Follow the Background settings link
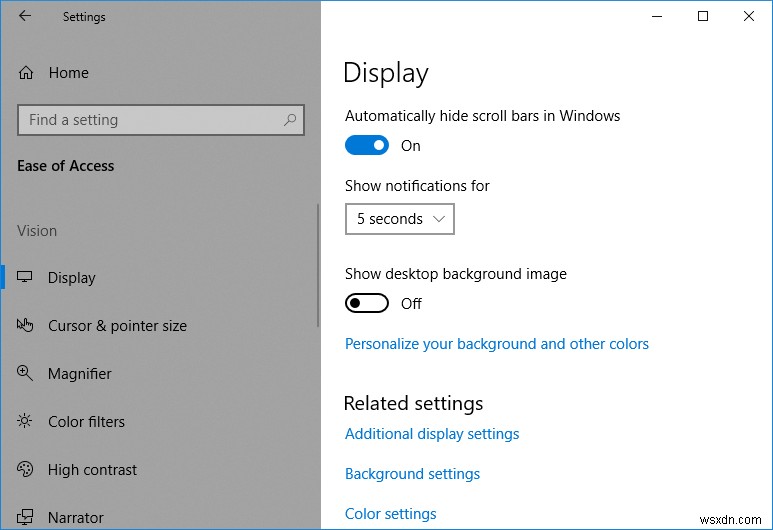Viewport: 773px width, 530px height. pyautogui.click(x=412, y=474)
